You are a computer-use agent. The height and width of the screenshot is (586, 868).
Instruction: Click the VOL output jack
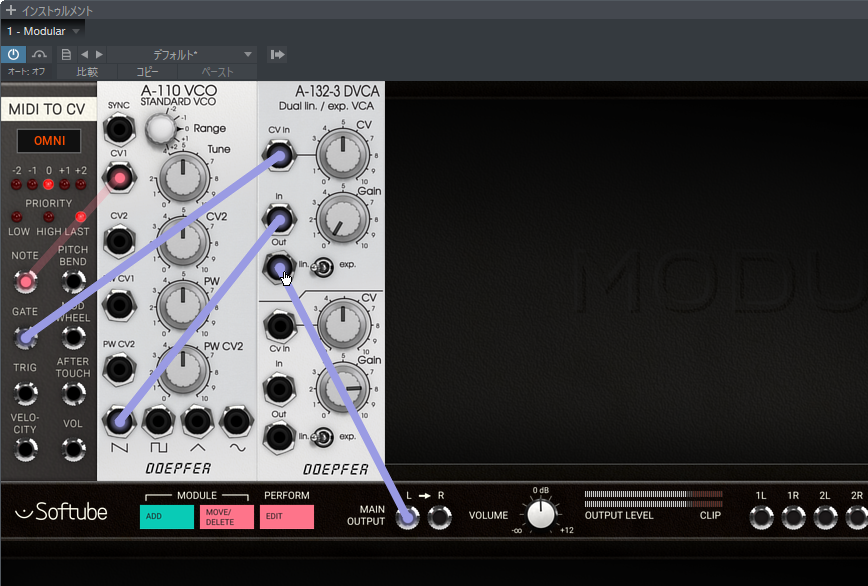tap(73, 449)
